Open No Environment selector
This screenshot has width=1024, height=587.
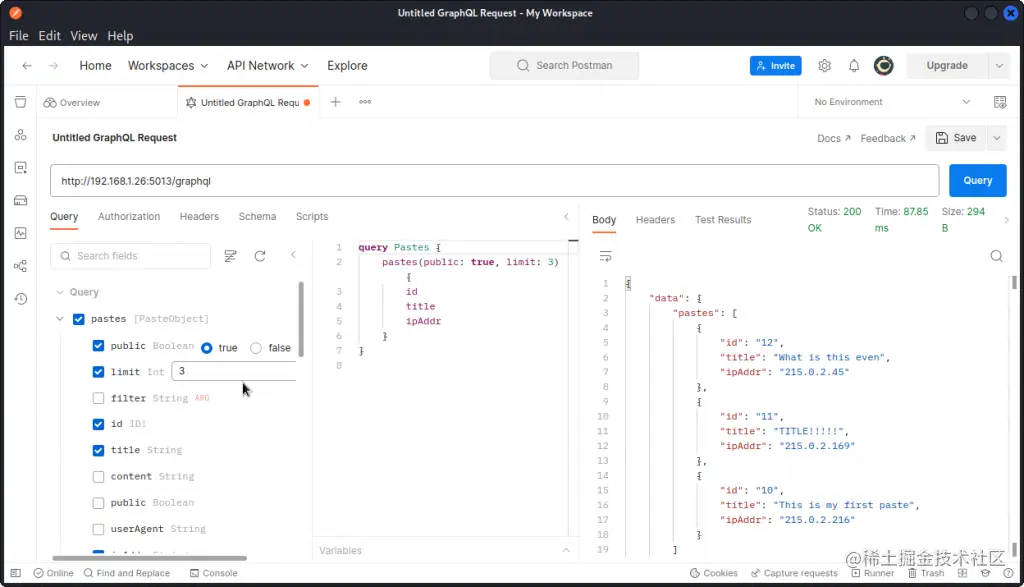pos(892,102)
